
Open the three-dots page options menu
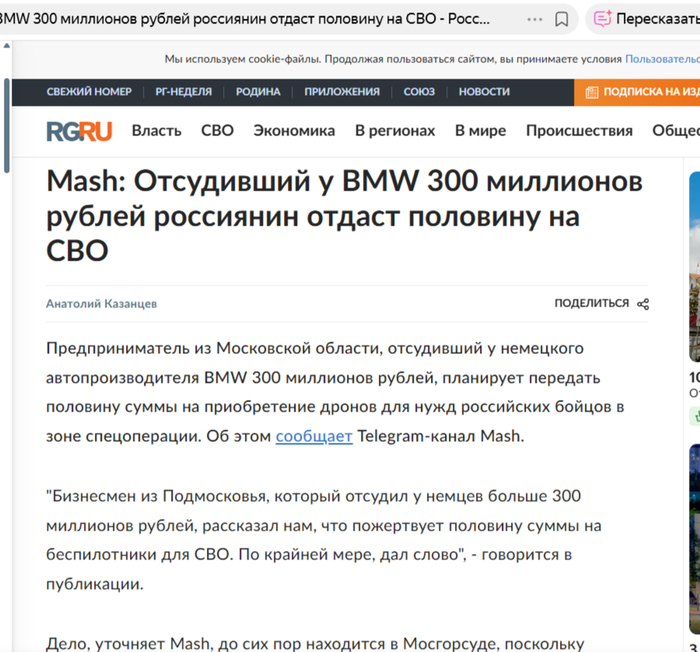point(535,19)
